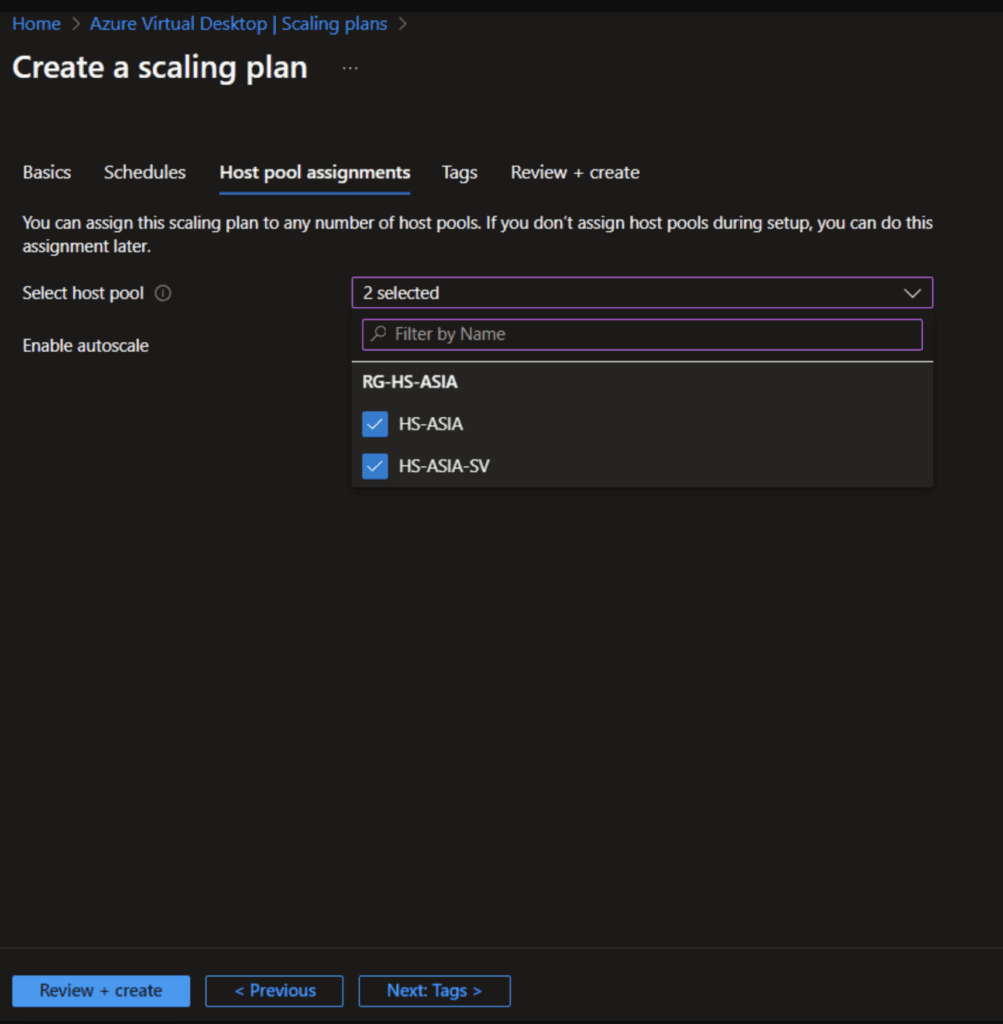Viewport: 1003px width, 1024px height.
Task: Click the Next: Tags button
Action: [434, 991]
